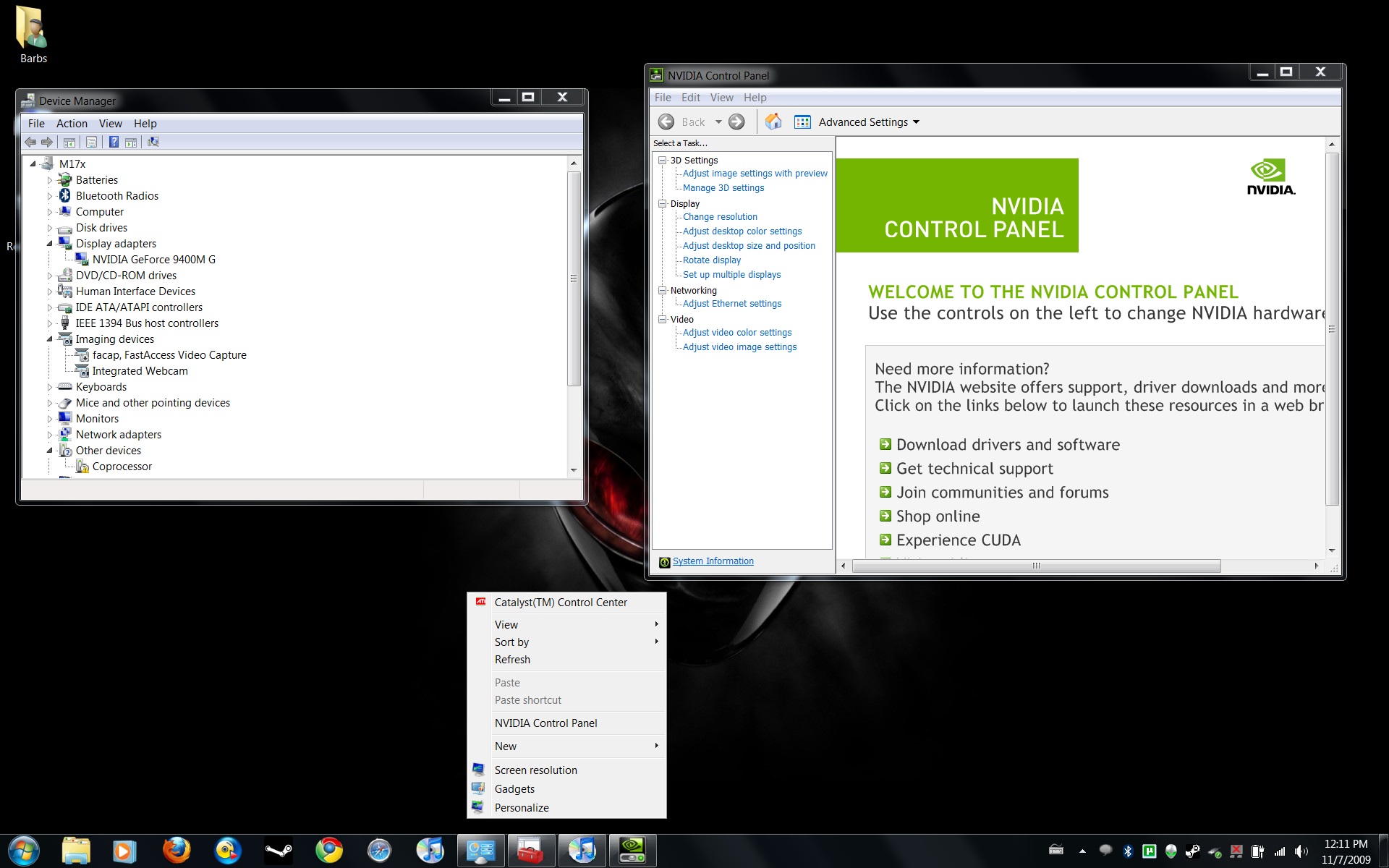Switch to NVIDIA Control Panel taskbar button
1389x868 pixels.
(x=633, y=851)
